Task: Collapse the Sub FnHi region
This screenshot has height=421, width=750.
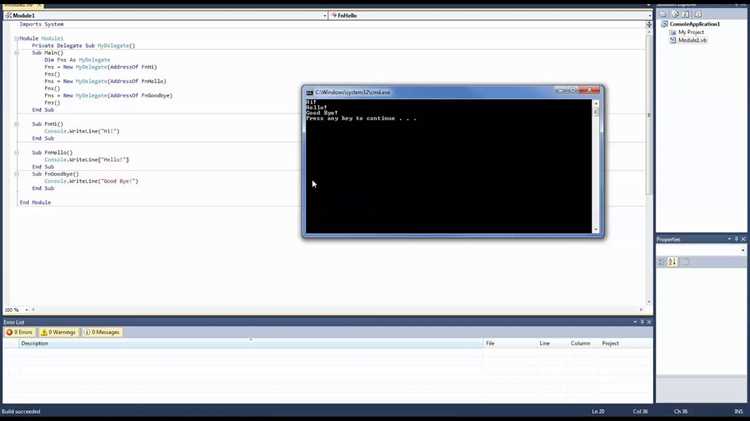Action: pos(16,124)
